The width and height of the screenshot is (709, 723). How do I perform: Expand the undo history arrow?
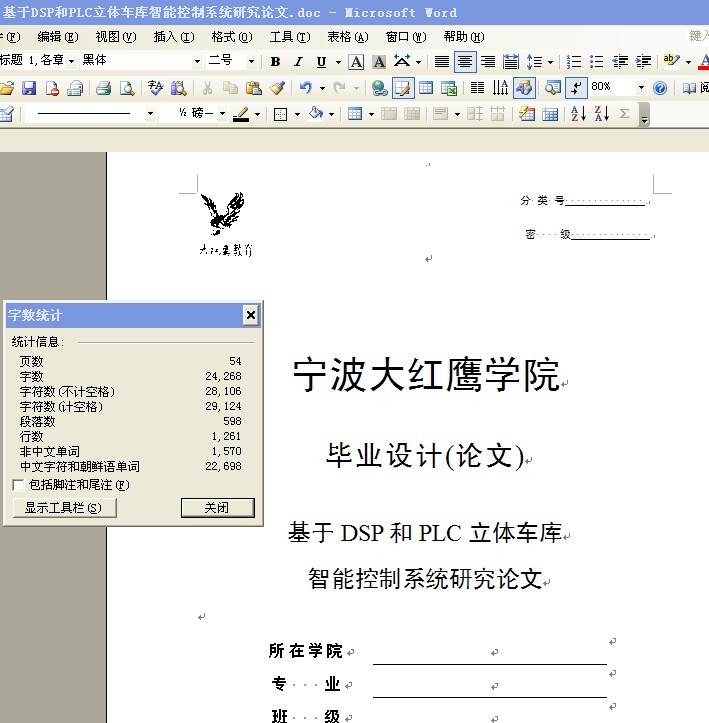322,88
